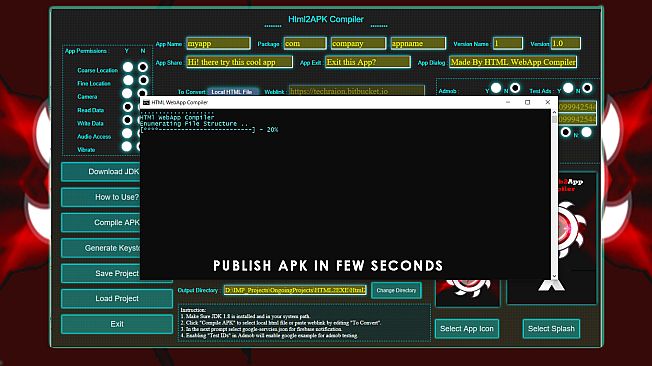Click the 'App Permissions :' heading
Image resolution: width=652 pixels, height=366 pixels.
86,51
